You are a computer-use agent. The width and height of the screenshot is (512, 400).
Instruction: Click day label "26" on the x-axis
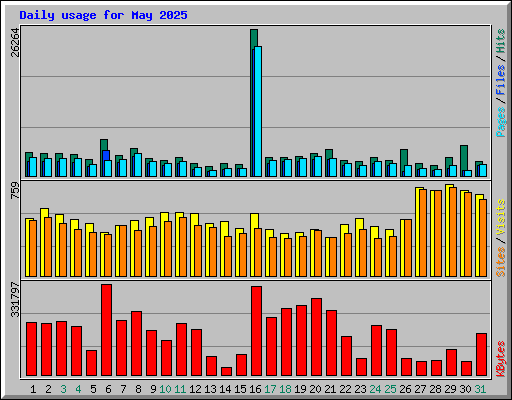[405, 389]
